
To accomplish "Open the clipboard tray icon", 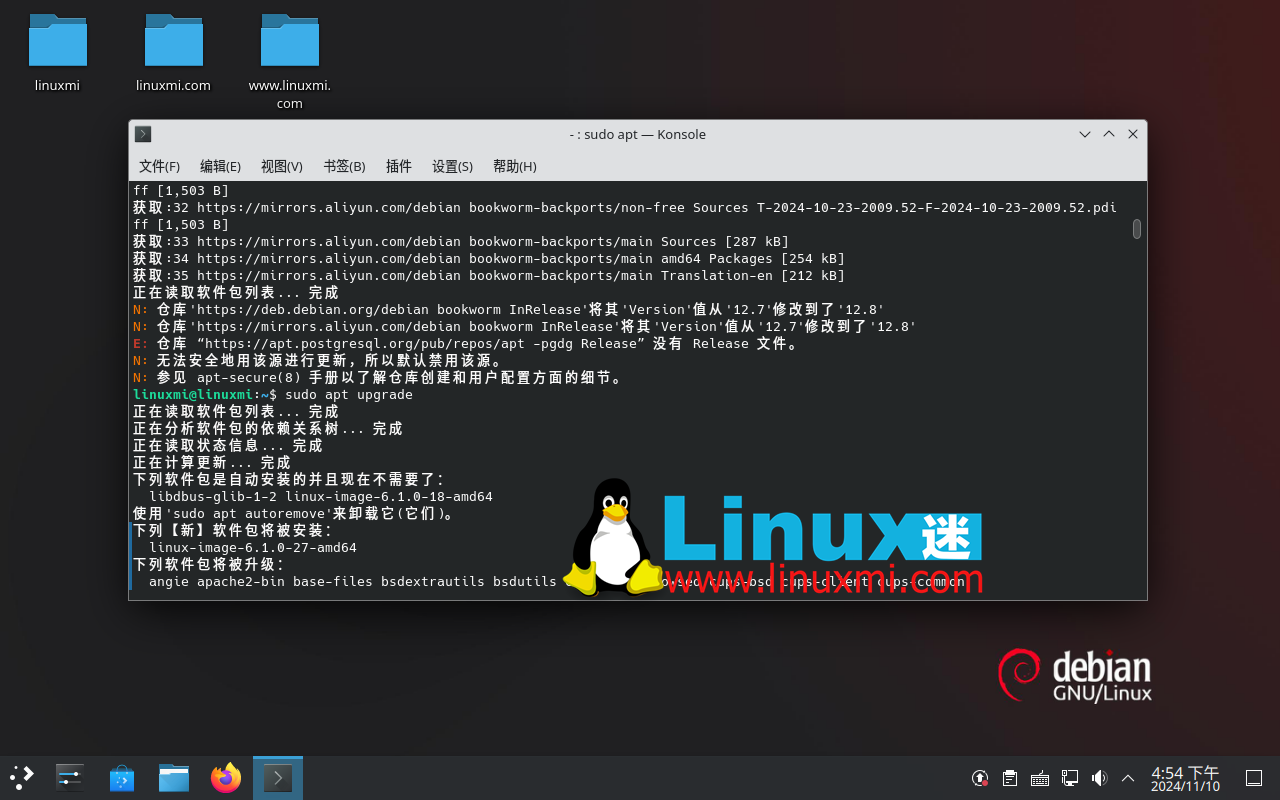I will [1010, 778].
